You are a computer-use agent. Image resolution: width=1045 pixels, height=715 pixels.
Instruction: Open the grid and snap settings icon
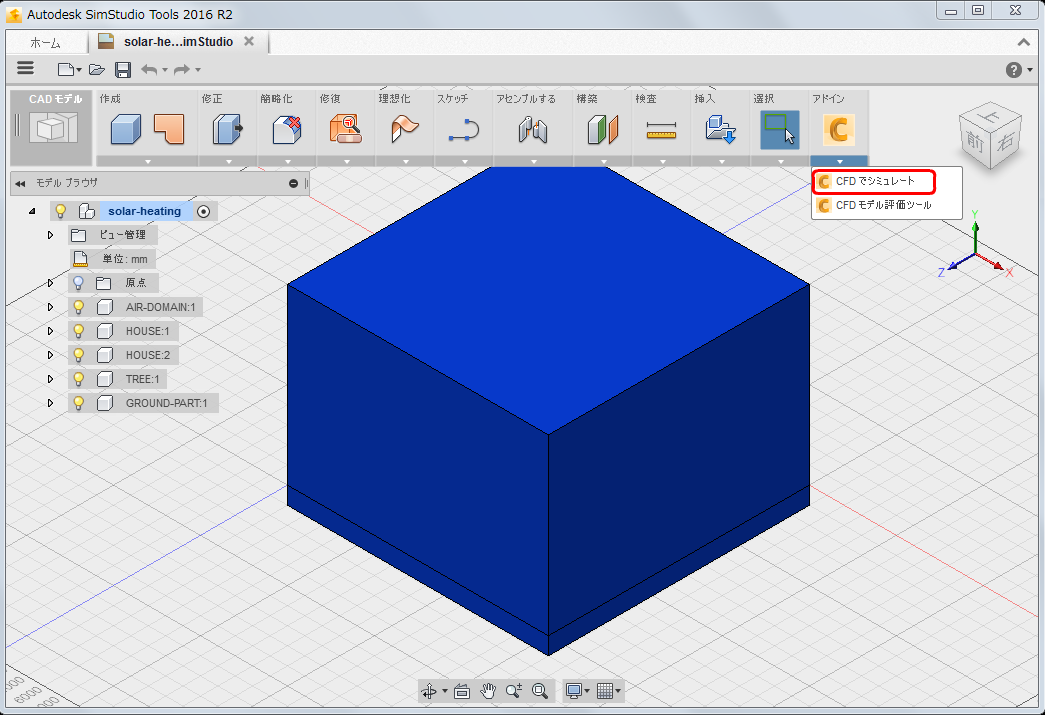coord(605,691)
